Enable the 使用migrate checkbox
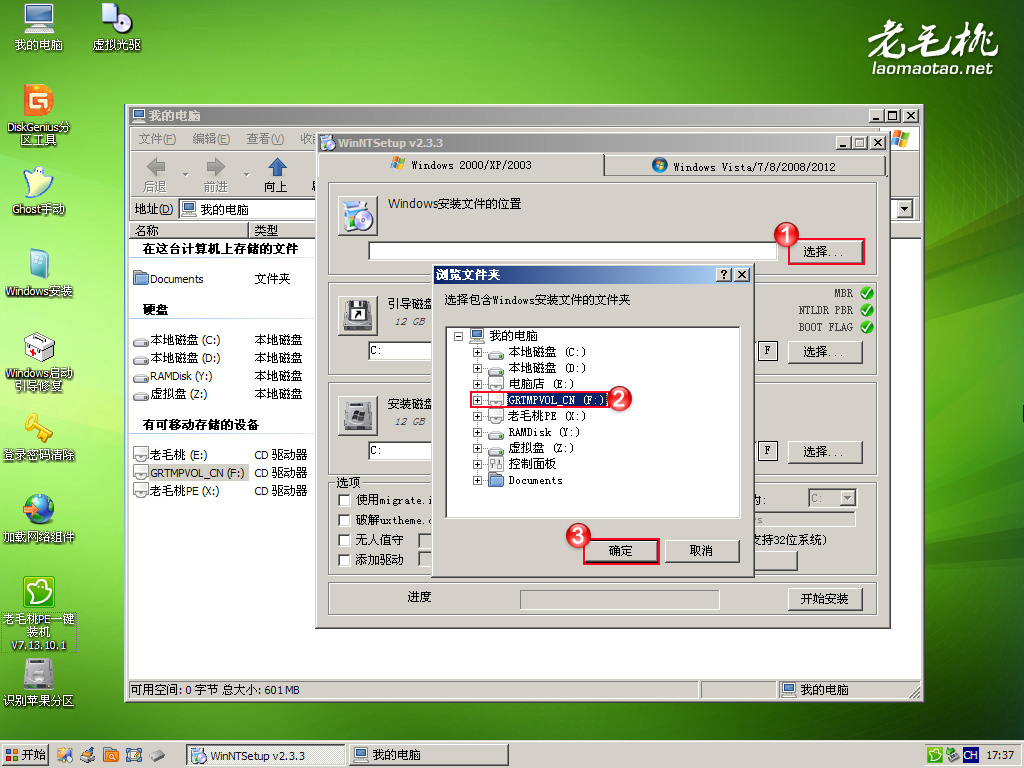 344,500
